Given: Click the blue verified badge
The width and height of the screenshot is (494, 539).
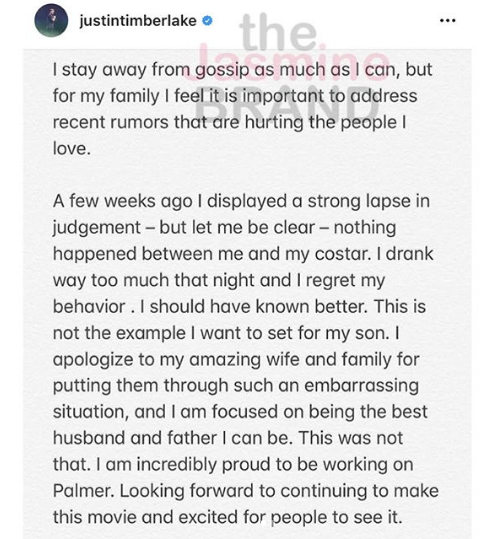Looking at the screenshot, I should click(x=207, y=21).
